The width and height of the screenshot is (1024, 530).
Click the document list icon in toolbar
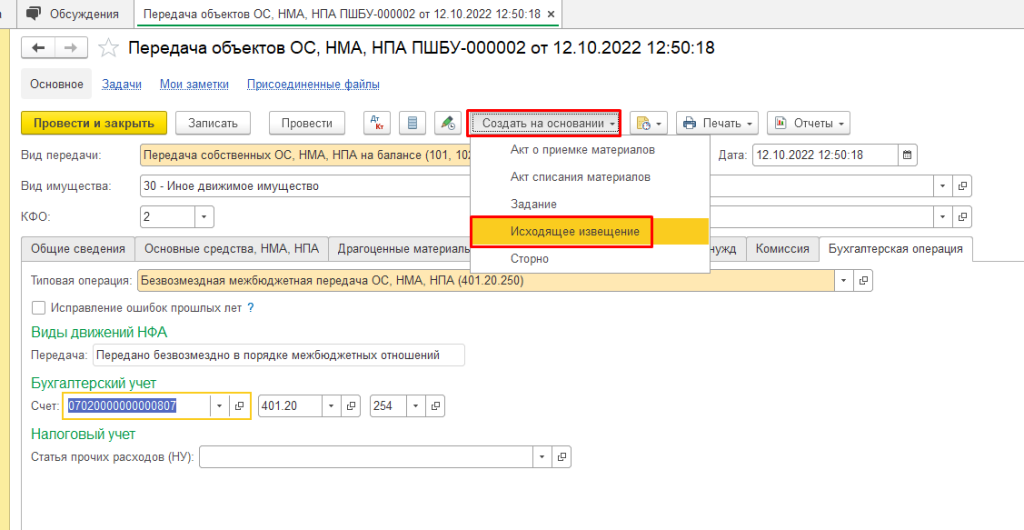click(411, 123)
